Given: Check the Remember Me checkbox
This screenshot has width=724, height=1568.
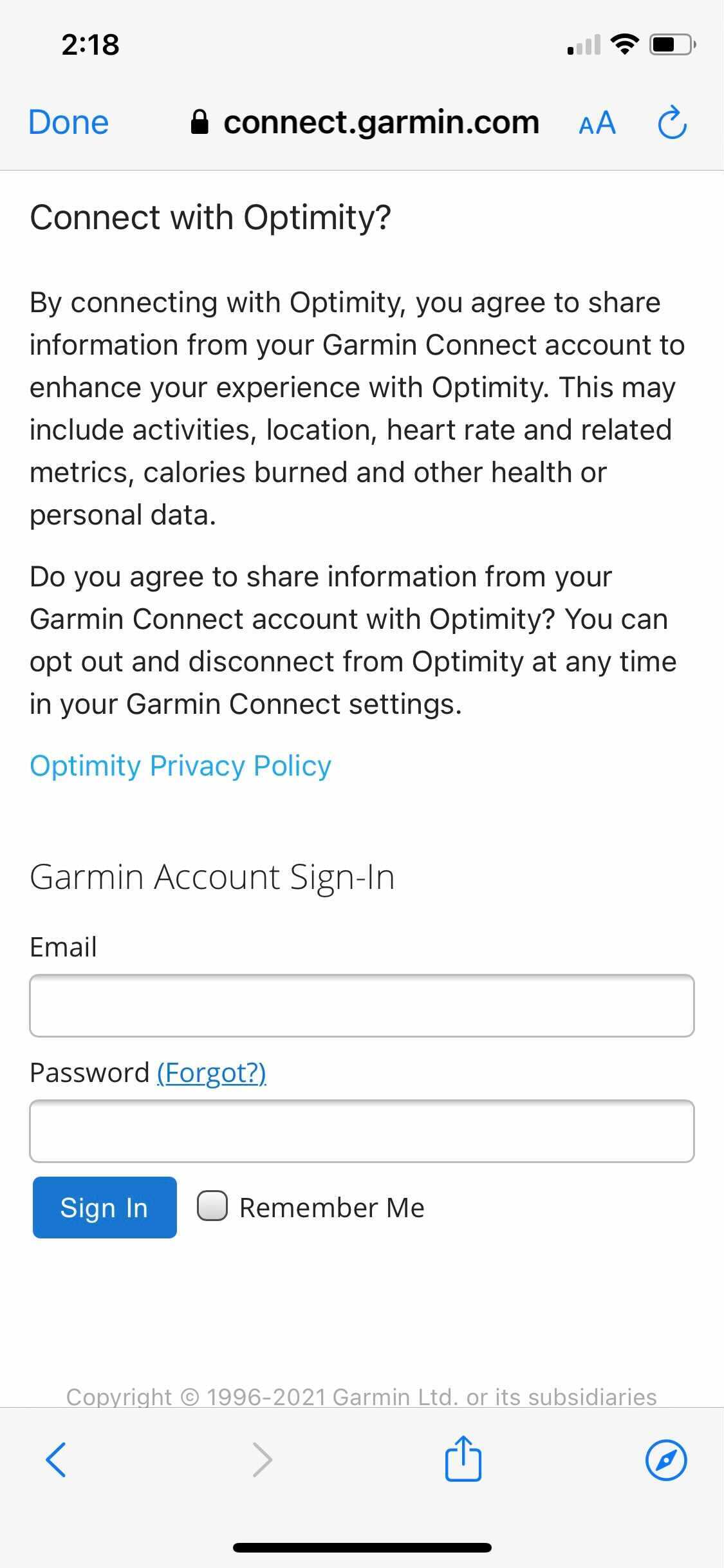Looking at the screenshot, I should (x=212, y=1206).
